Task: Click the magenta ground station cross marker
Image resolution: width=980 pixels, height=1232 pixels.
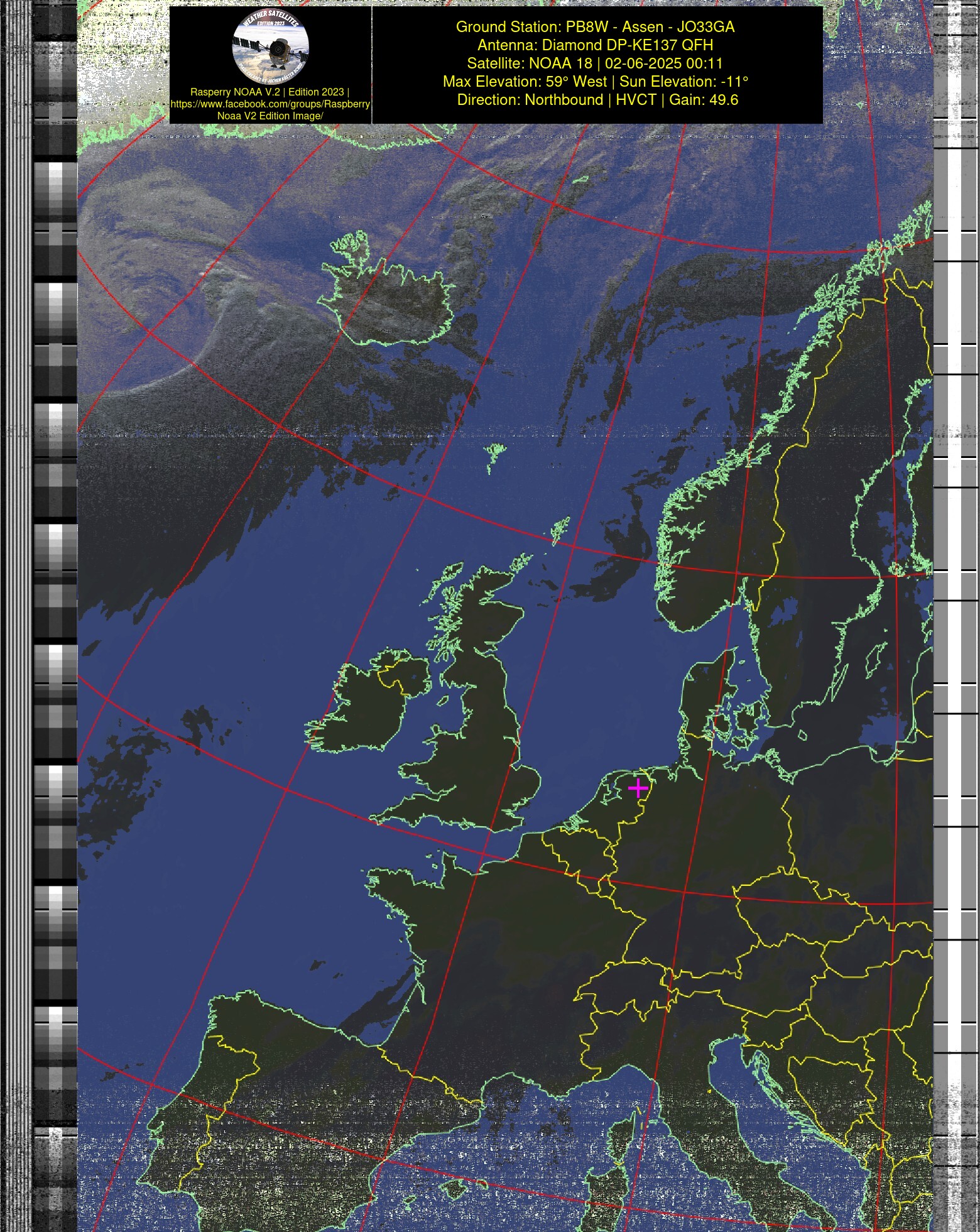Action: coord(638,788)
